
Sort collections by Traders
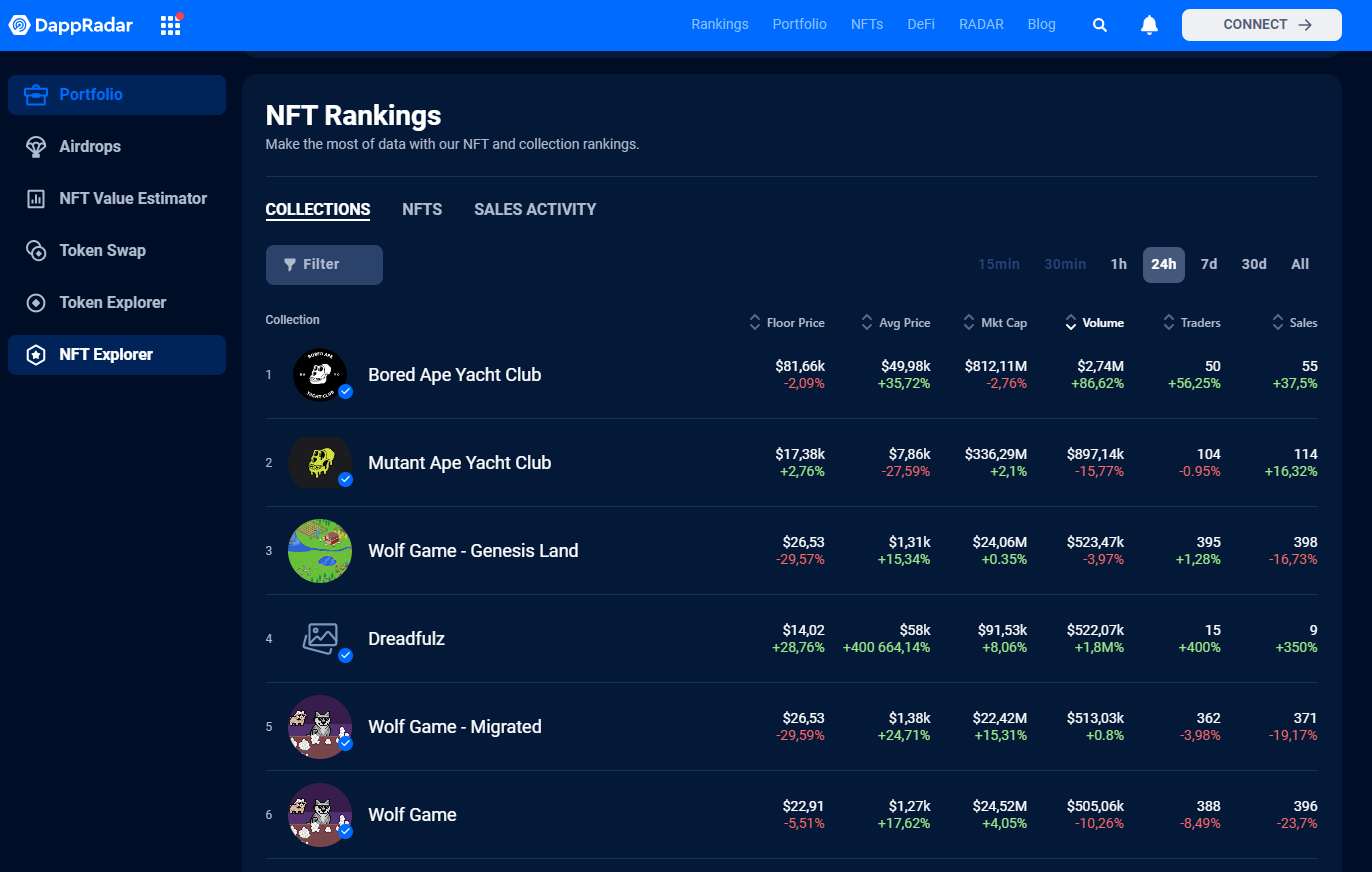[x=1192, y=323]
